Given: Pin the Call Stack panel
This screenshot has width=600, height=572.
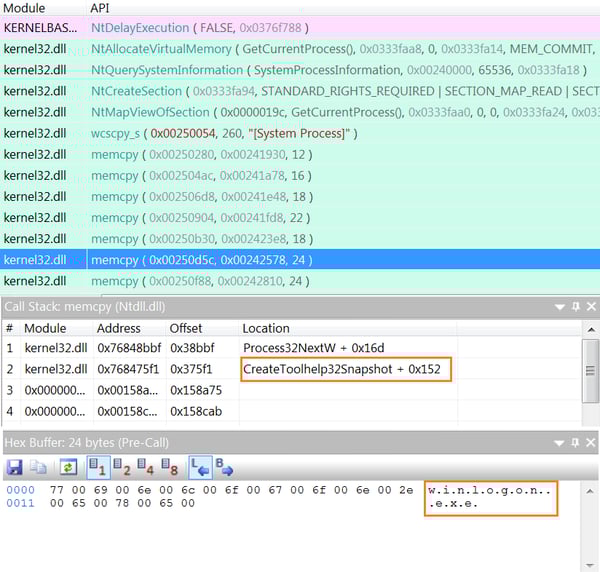Looking at the screenshot, I should pyautogui.click(x=576, y=306).
